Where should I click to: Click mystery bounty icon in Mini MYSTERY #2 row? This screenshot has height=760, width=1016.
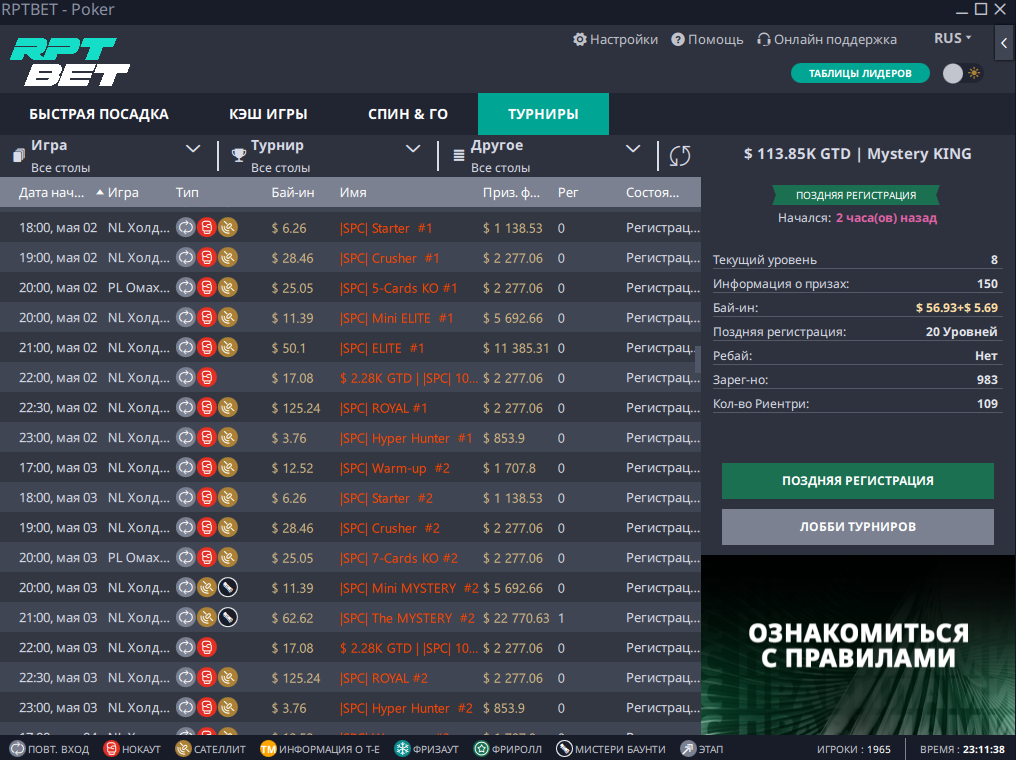(227, 588)
